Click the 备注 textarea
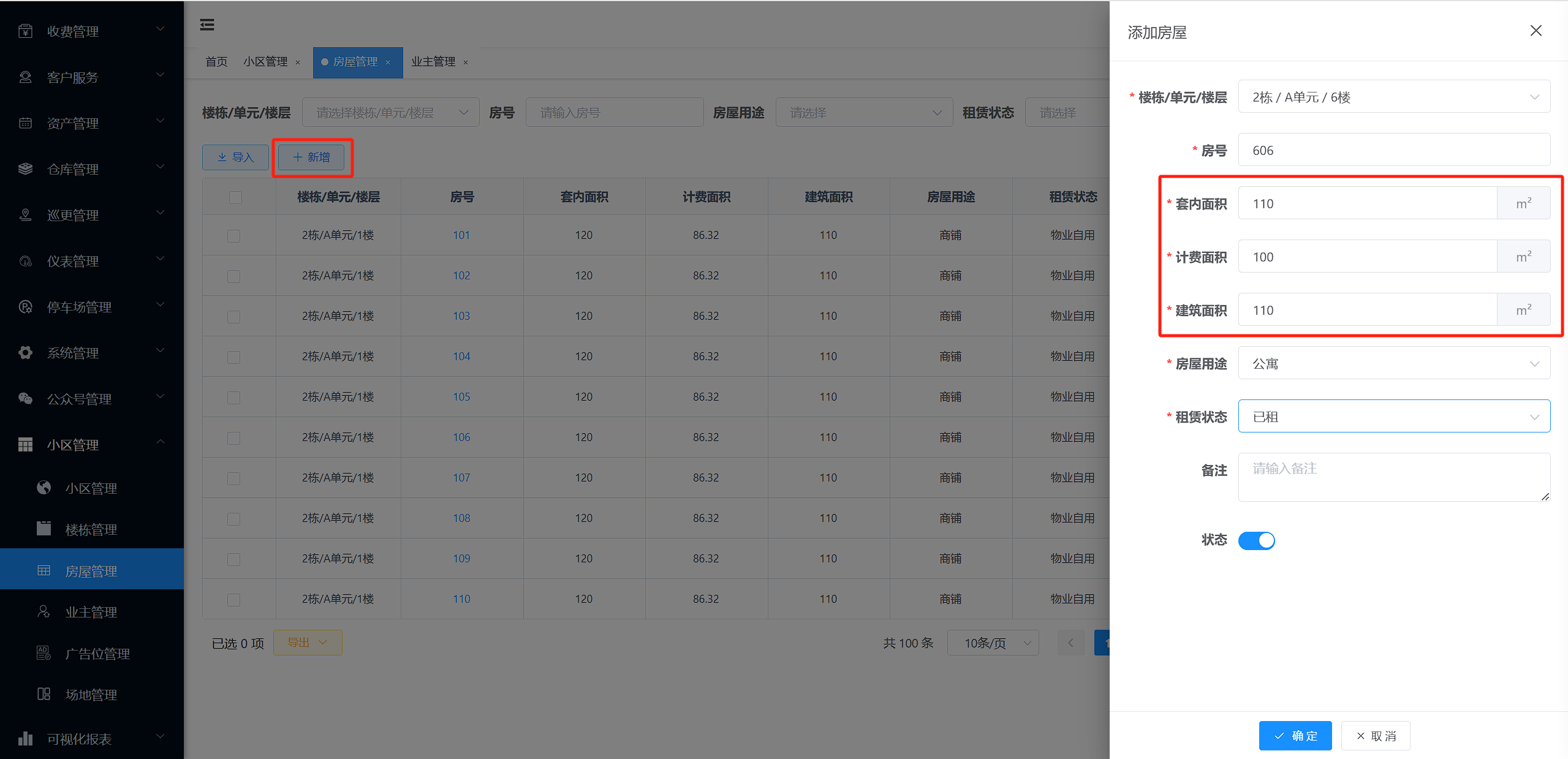Viewport: 1568px width, 759px height. [x=1394, y=477]
